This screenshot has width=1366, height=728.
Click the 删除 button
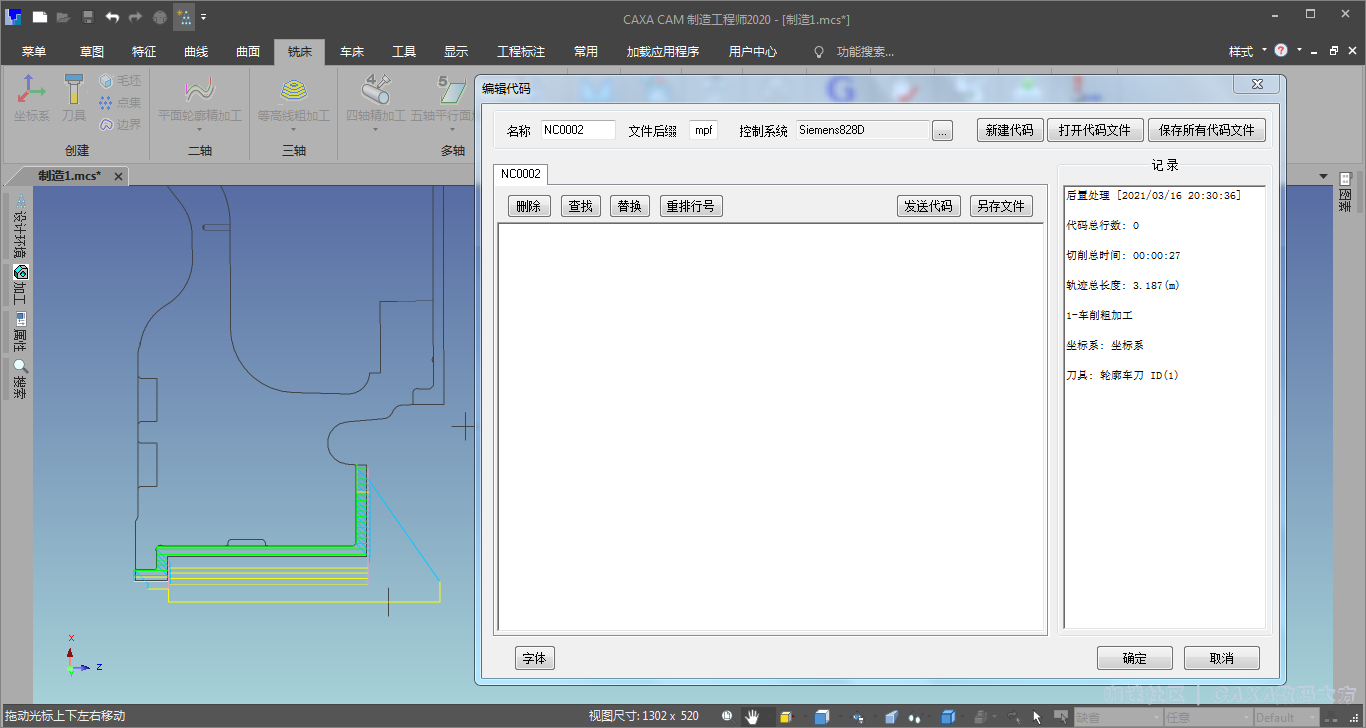click(x=528, y=206)
